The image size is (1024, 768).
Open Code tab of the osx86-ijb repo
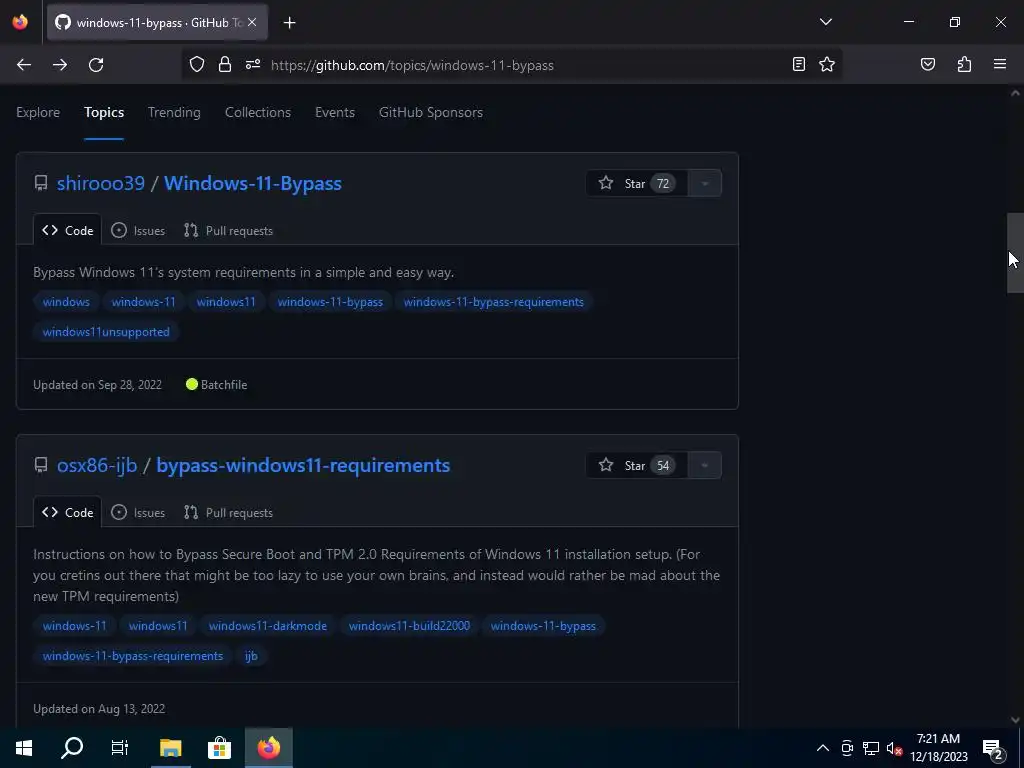(68, 513)
